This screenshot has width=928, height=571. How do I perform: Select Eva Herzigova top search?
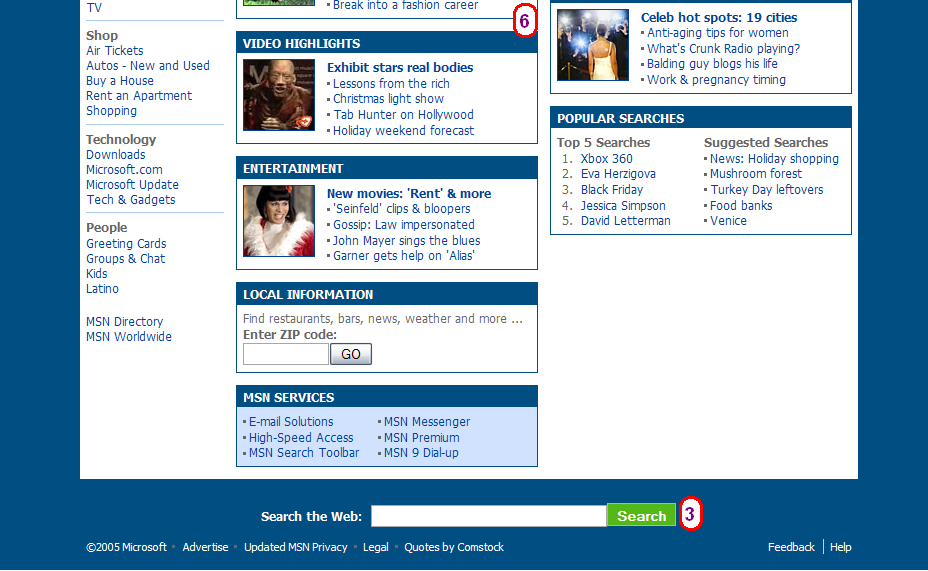(x=618, y=174)
